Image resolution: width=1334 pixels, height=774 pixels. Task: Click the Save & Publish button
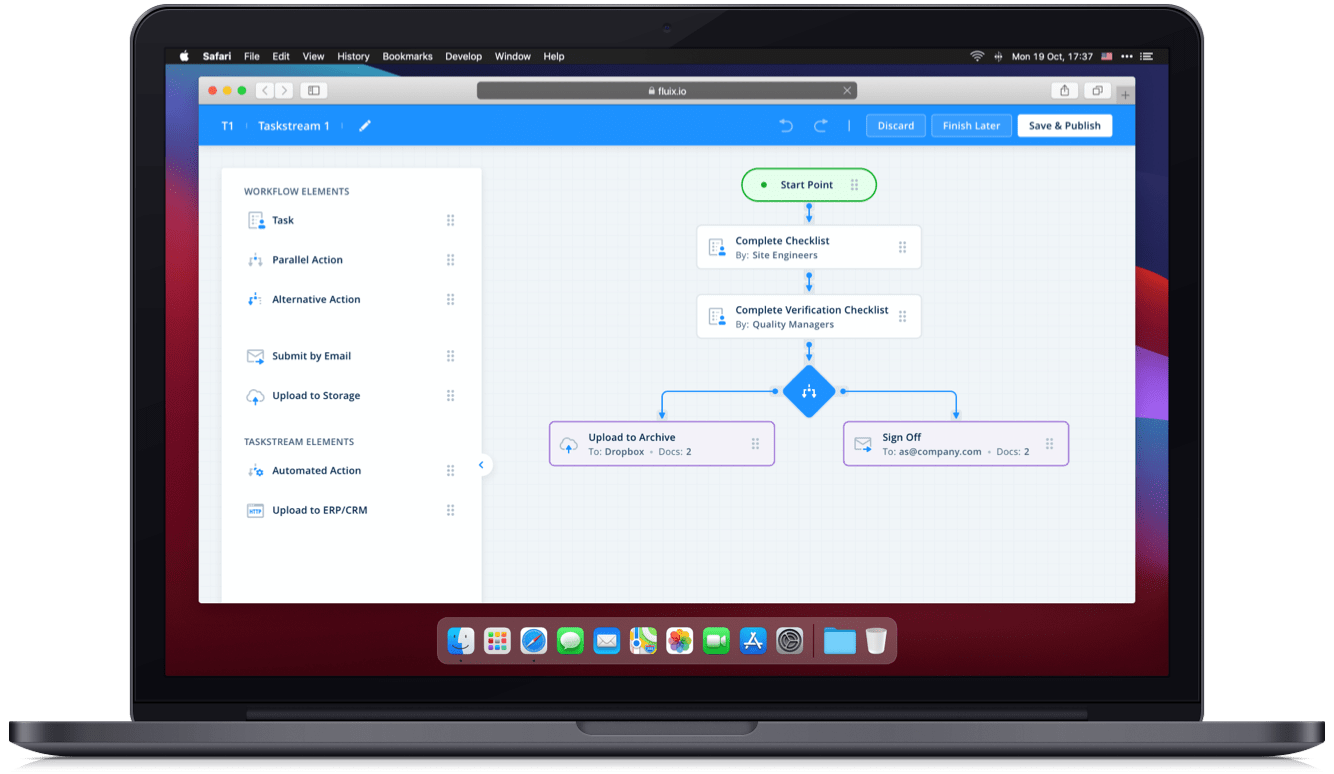(1064, 125)
